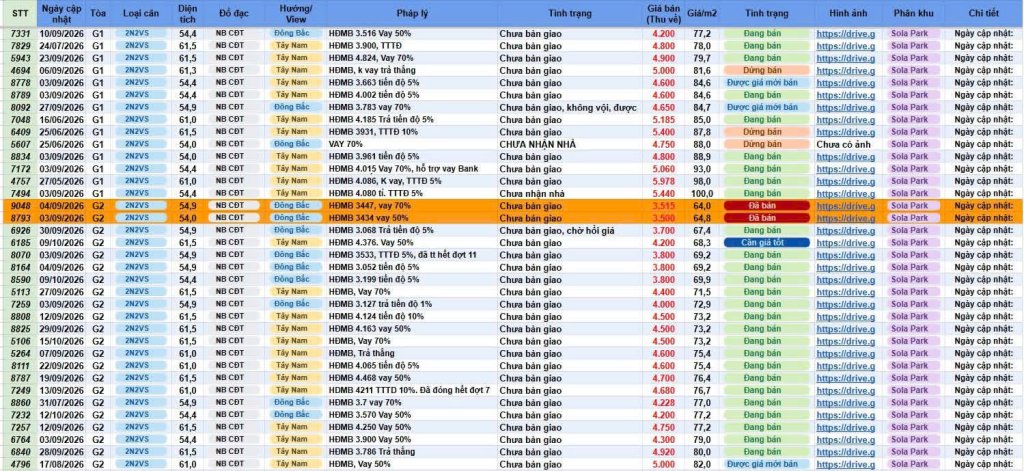Open the drive link in row 8092

point(846,107)
